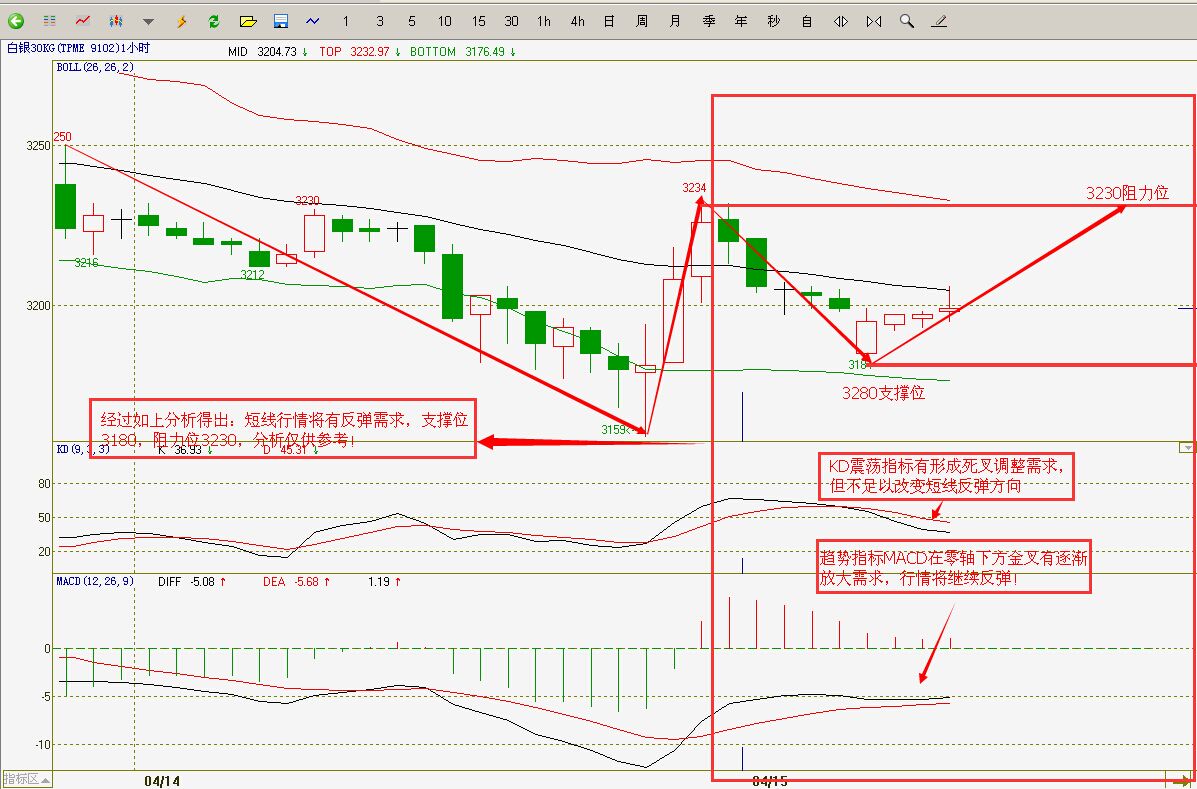Select the 10 minute period
Screen dimensions: 1197x789
point(445,21)
